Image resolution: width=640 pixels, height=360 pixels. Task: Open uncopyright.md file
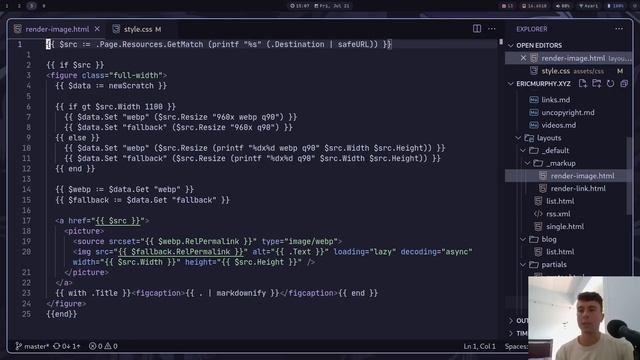567,112
